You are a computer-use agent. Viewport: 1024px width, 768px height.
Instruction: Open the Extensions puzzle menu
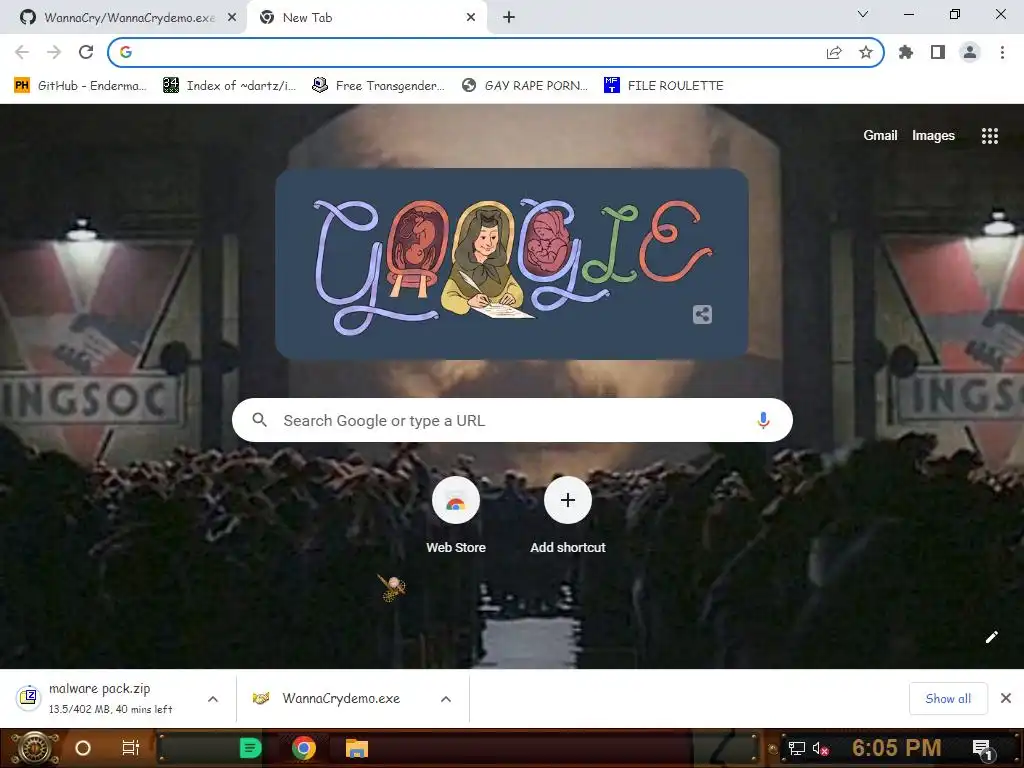906,52
